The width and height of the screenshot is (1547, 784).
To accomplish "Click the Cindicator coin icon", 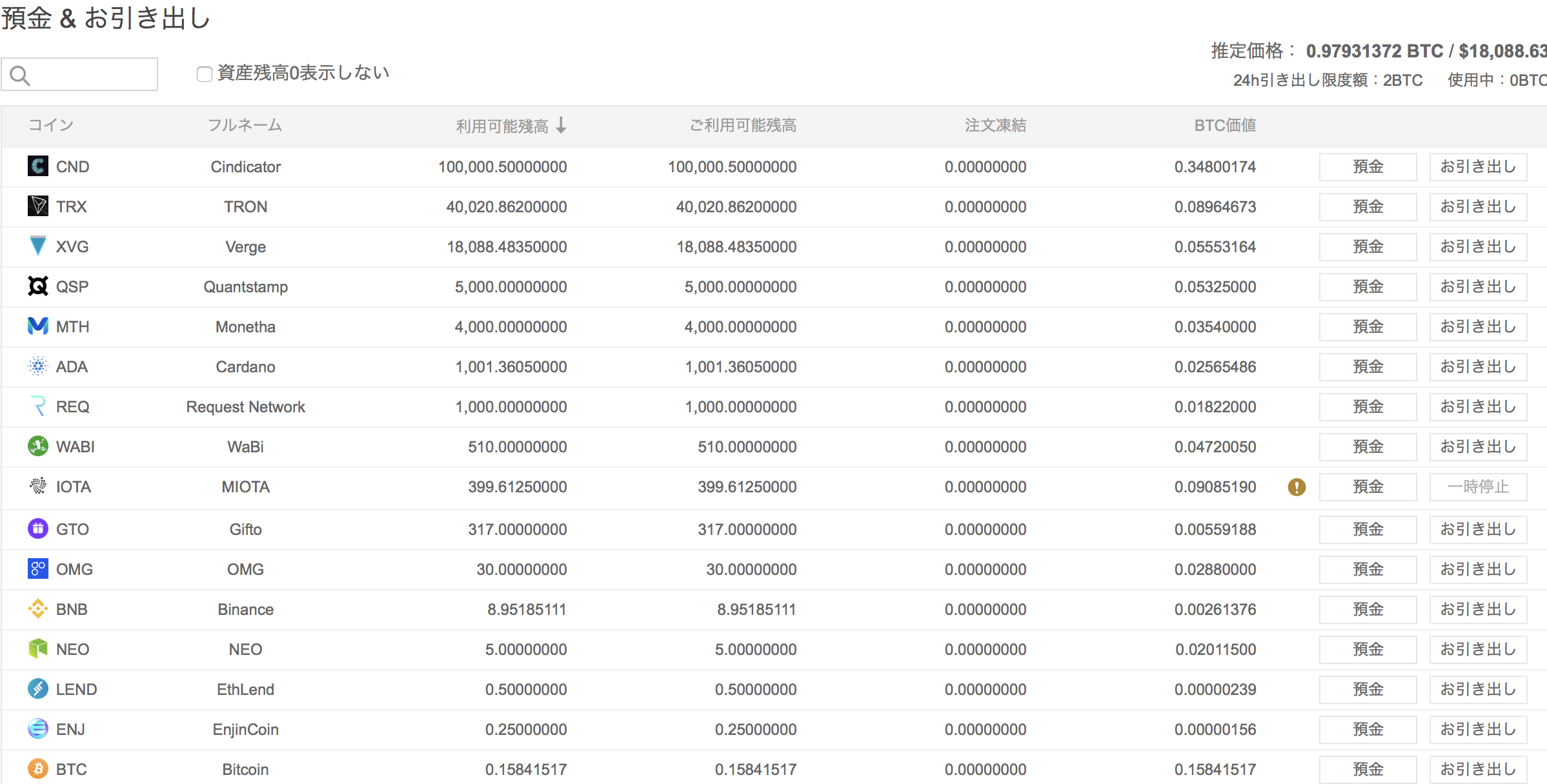I will tap(38, 166).
